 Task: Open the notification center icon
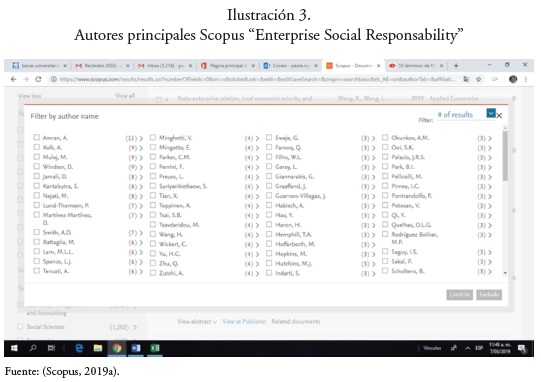point(522,349)
